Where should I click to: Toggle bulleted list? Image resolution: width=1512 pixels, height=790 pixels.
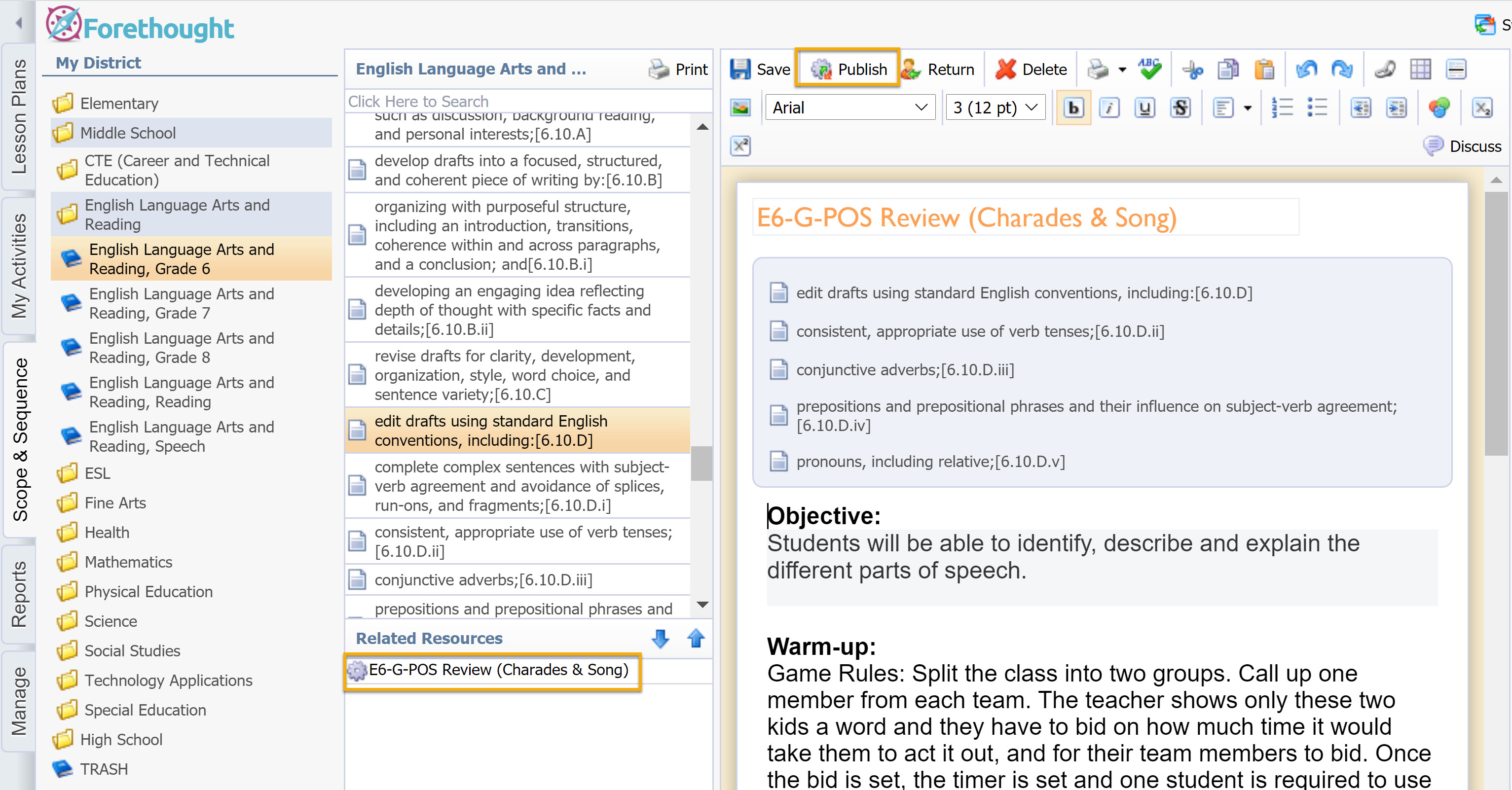pos(1317,108)
